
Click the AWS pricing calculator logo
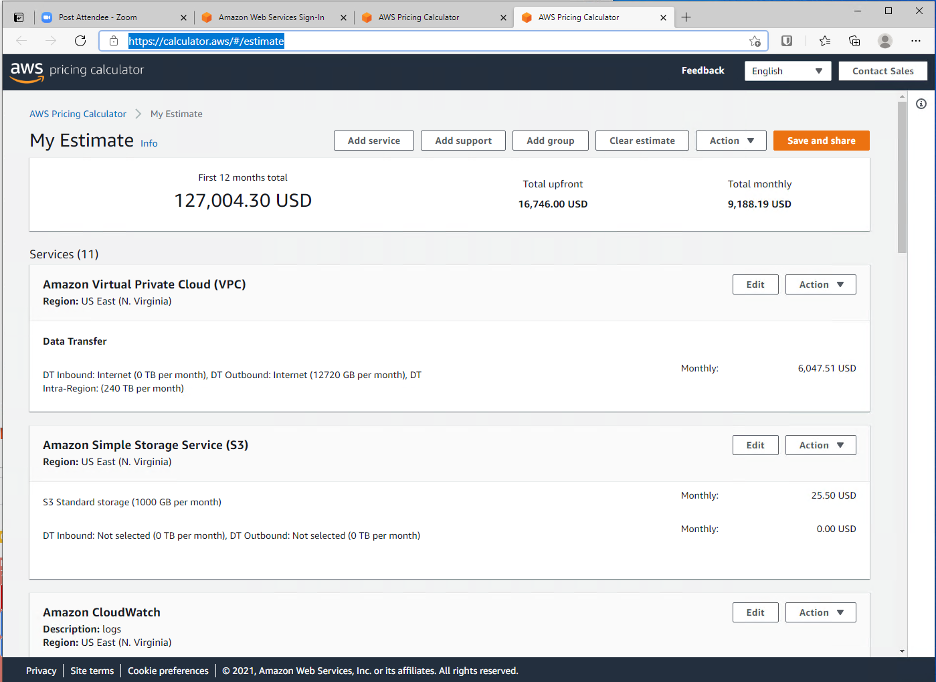click(x=77, y=71)
